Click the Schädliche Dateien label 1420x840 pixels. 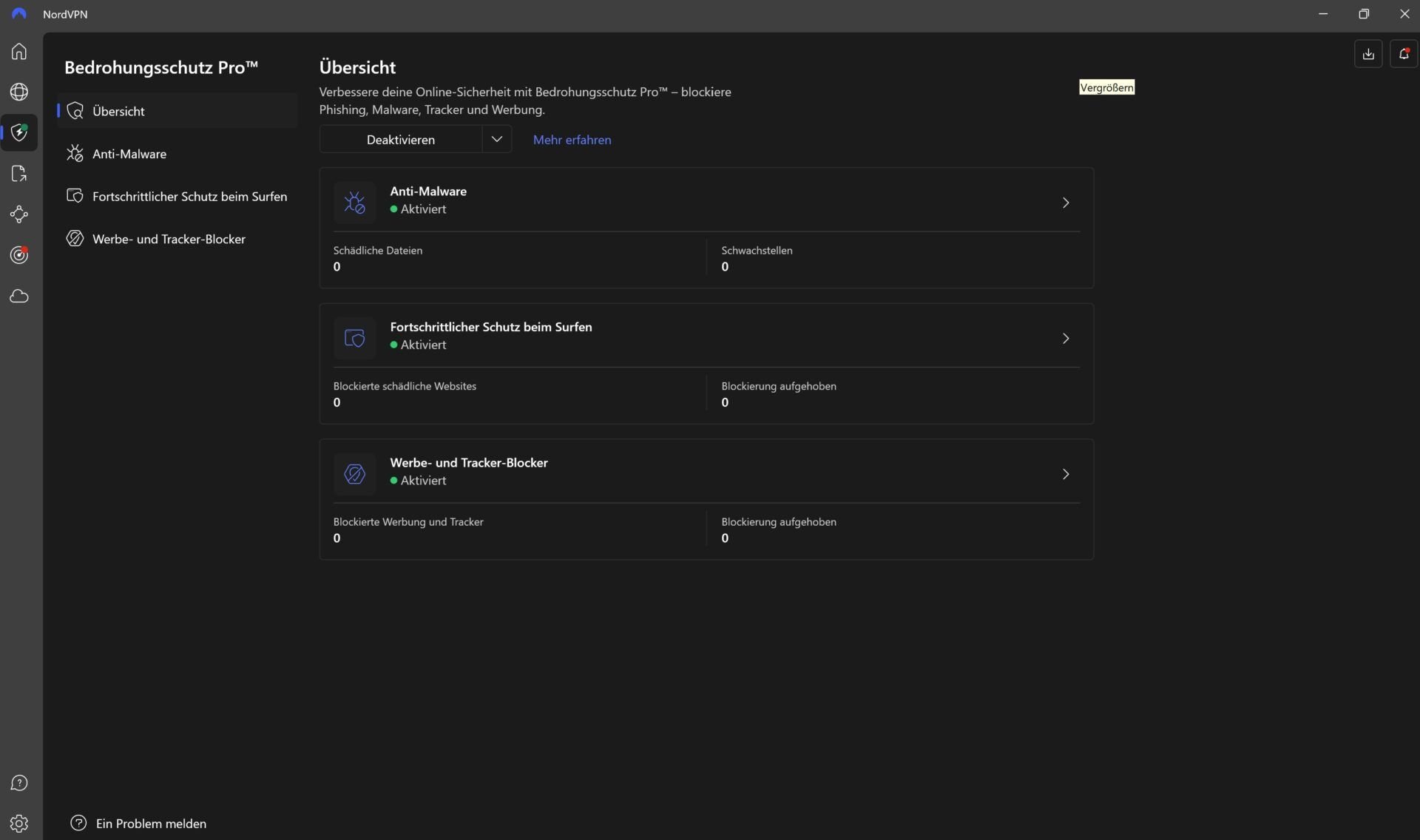378,250
